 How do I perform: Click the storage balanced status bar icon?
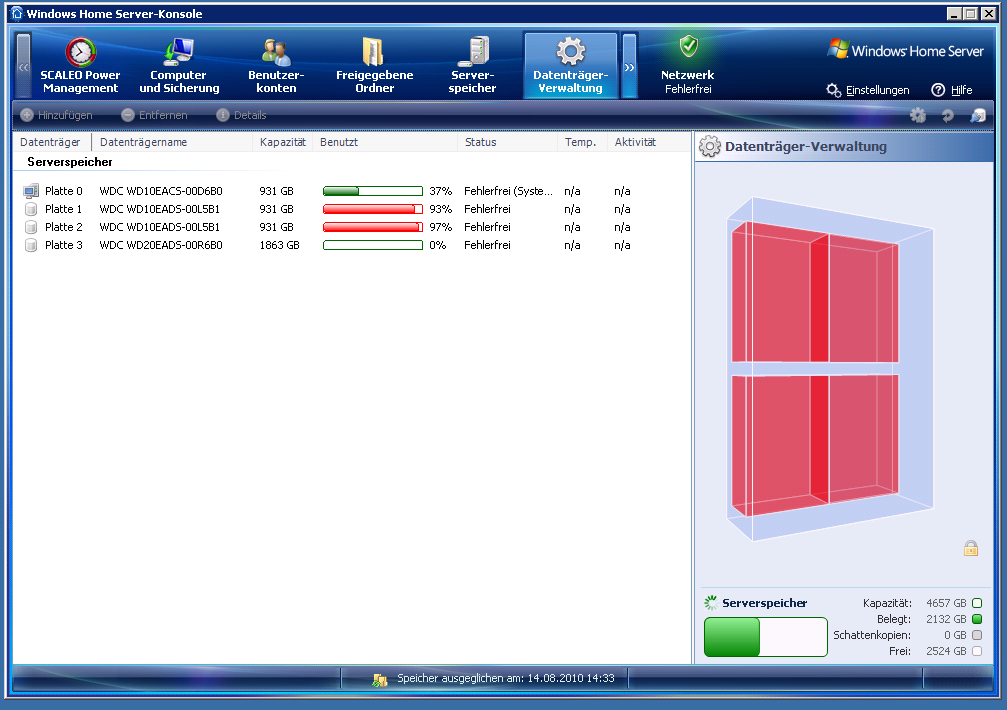[380, 679]
